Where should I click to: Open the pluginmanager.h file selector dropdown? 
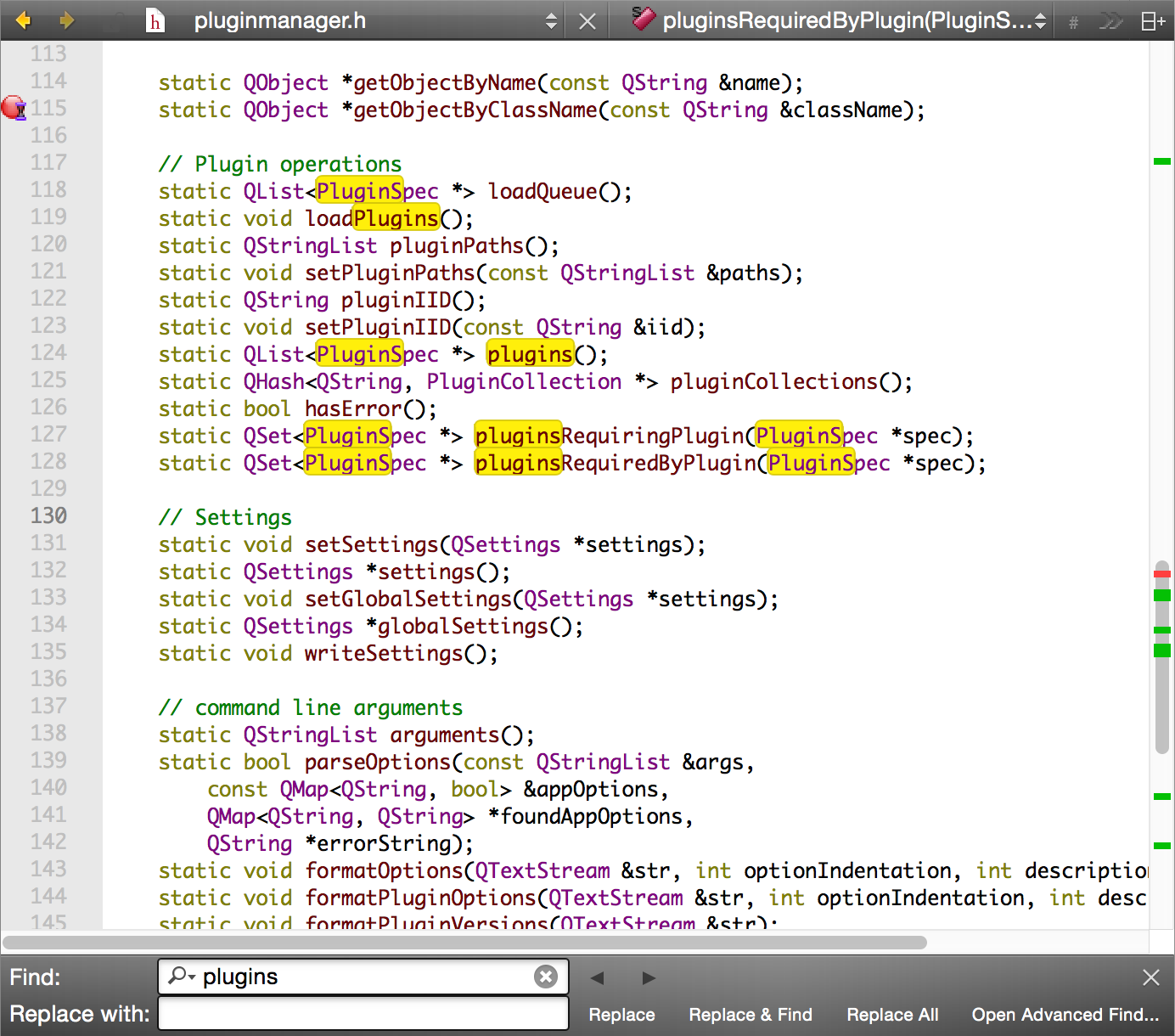click(x=551, y=21)
